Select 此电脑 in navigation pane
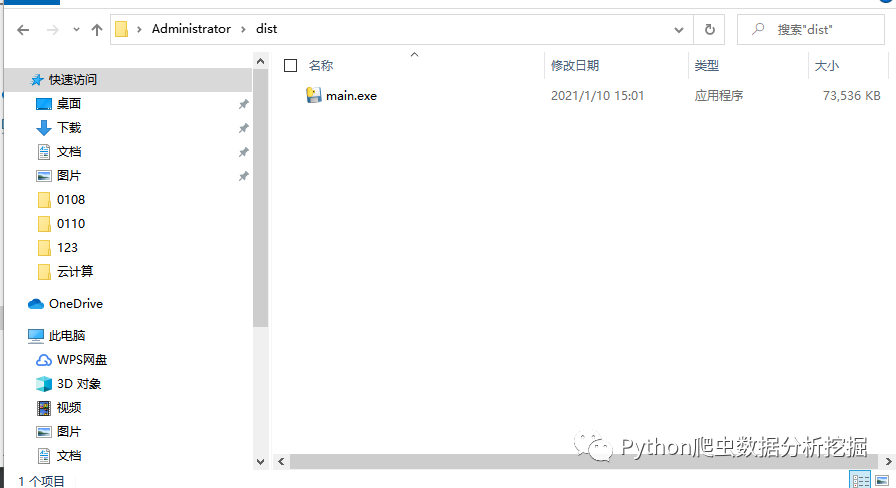The height and width of the screenshot is (488, 896). click(67, 335)
